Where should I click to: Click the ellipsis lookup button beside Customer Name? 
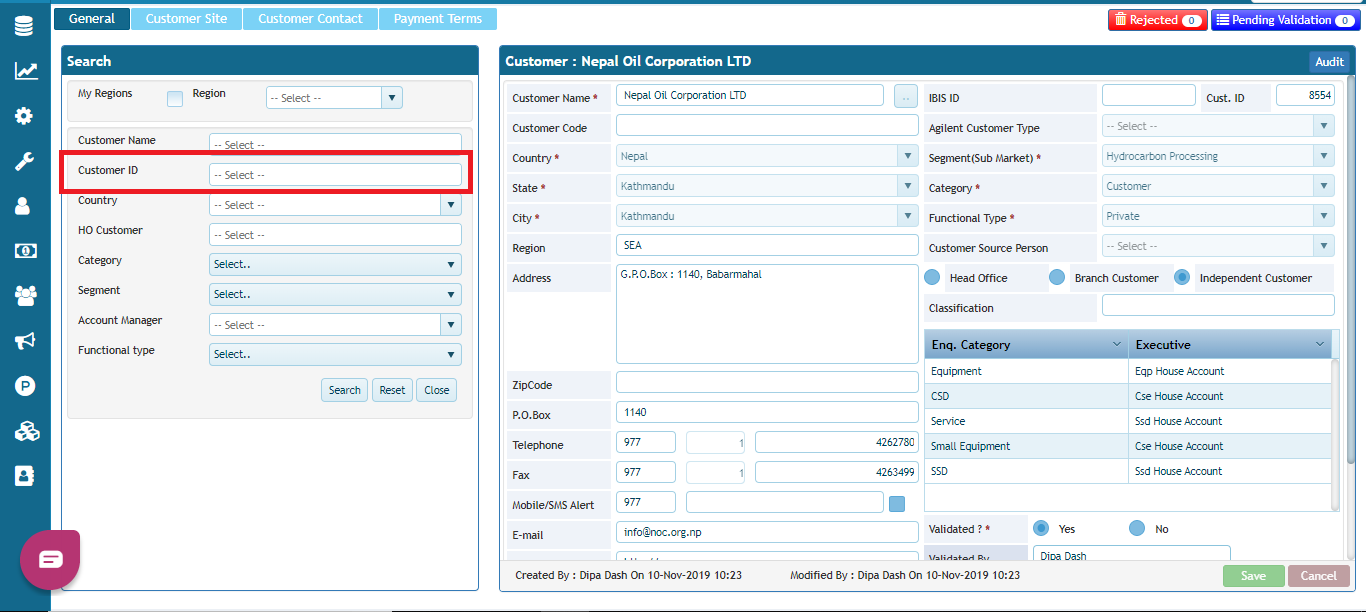point(905,97)
